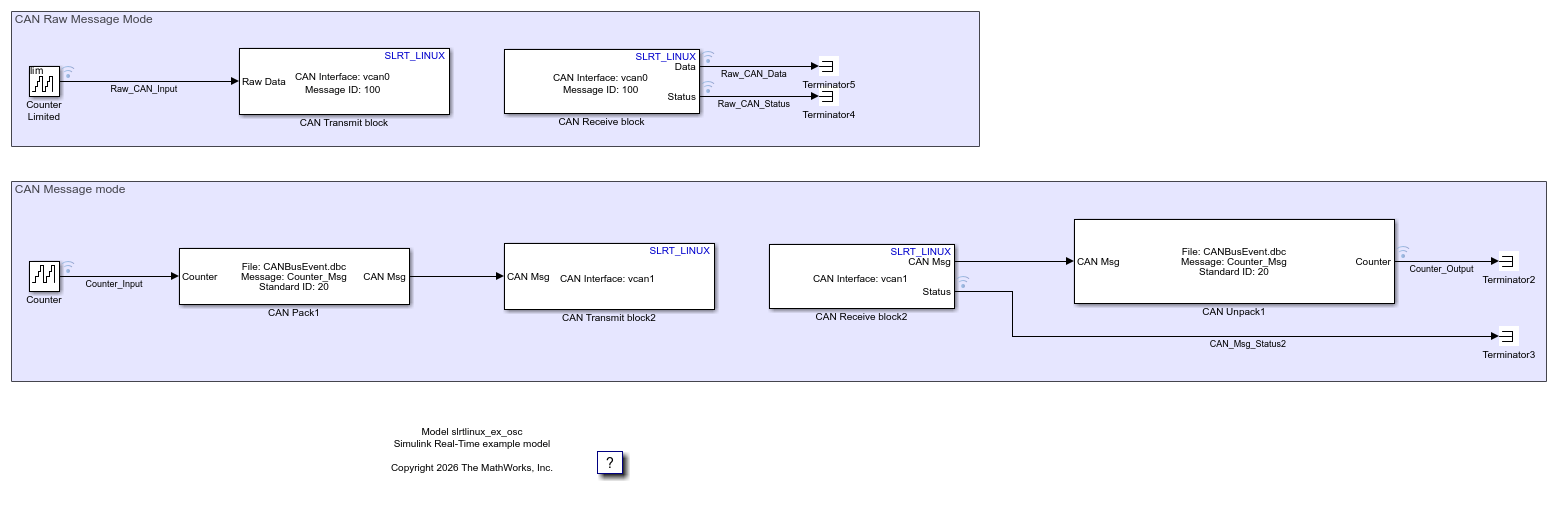The height and width of the screenshot is (510, 1557).
Task: Click the CAN Unpack1 name label
Action: pyautogui.click(x=1234, y=312)
